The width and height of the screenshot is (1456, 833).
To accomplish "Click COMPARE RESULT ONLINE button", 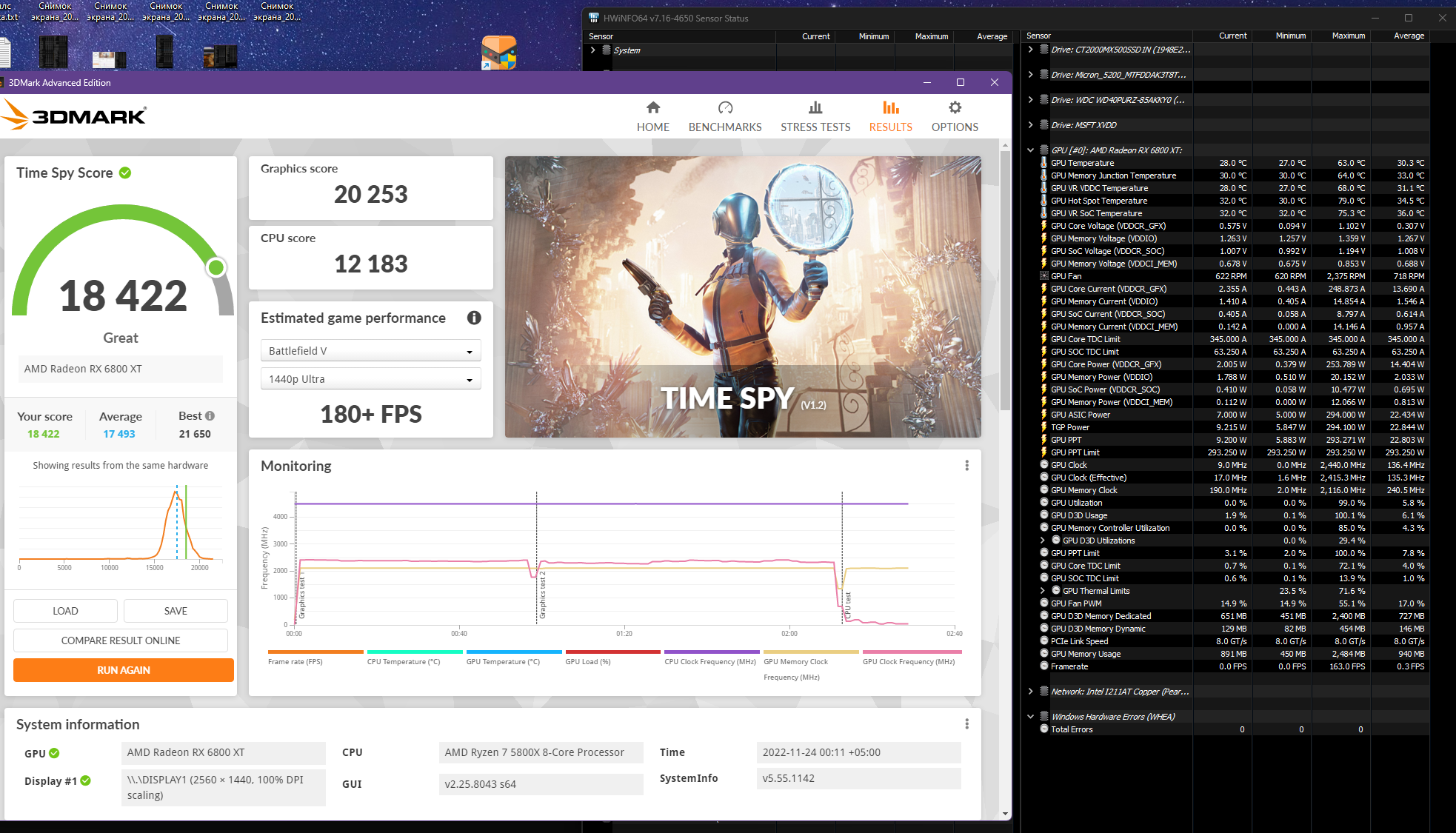I will point(121,640).
